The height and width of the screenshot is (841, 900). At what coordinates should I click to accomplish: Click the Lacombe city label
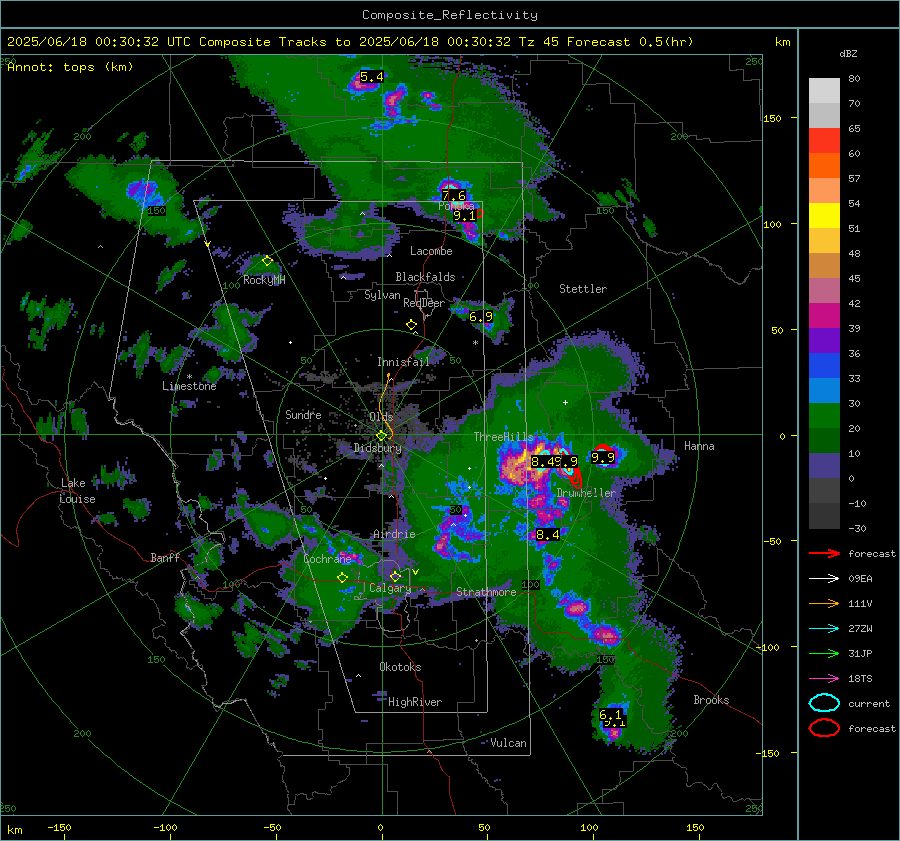pyautogui.click(x=431, y=251)
